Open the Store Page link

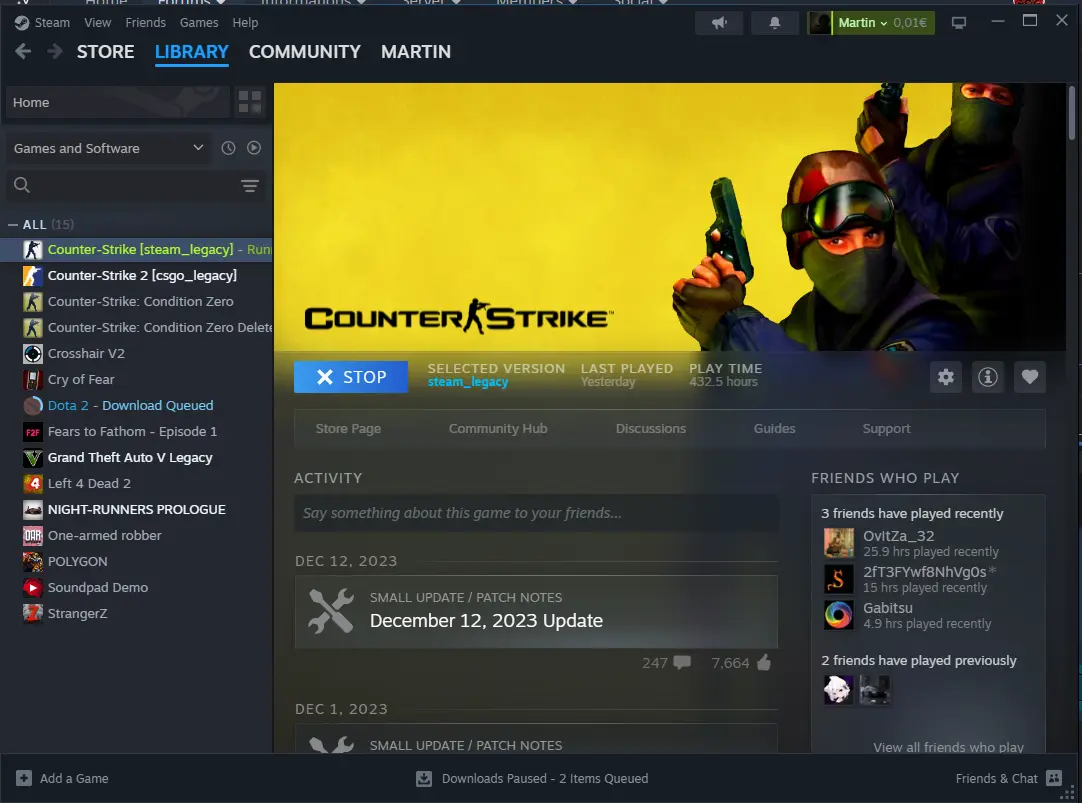click(x=348, y=428)
